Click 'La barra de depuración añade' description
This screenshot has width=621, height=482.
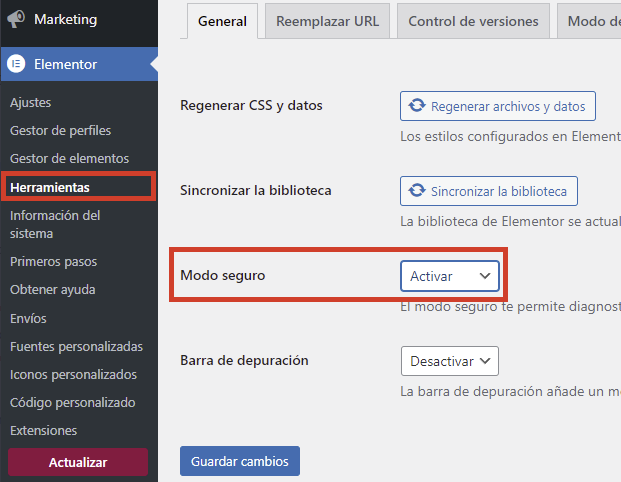(510, 392)
